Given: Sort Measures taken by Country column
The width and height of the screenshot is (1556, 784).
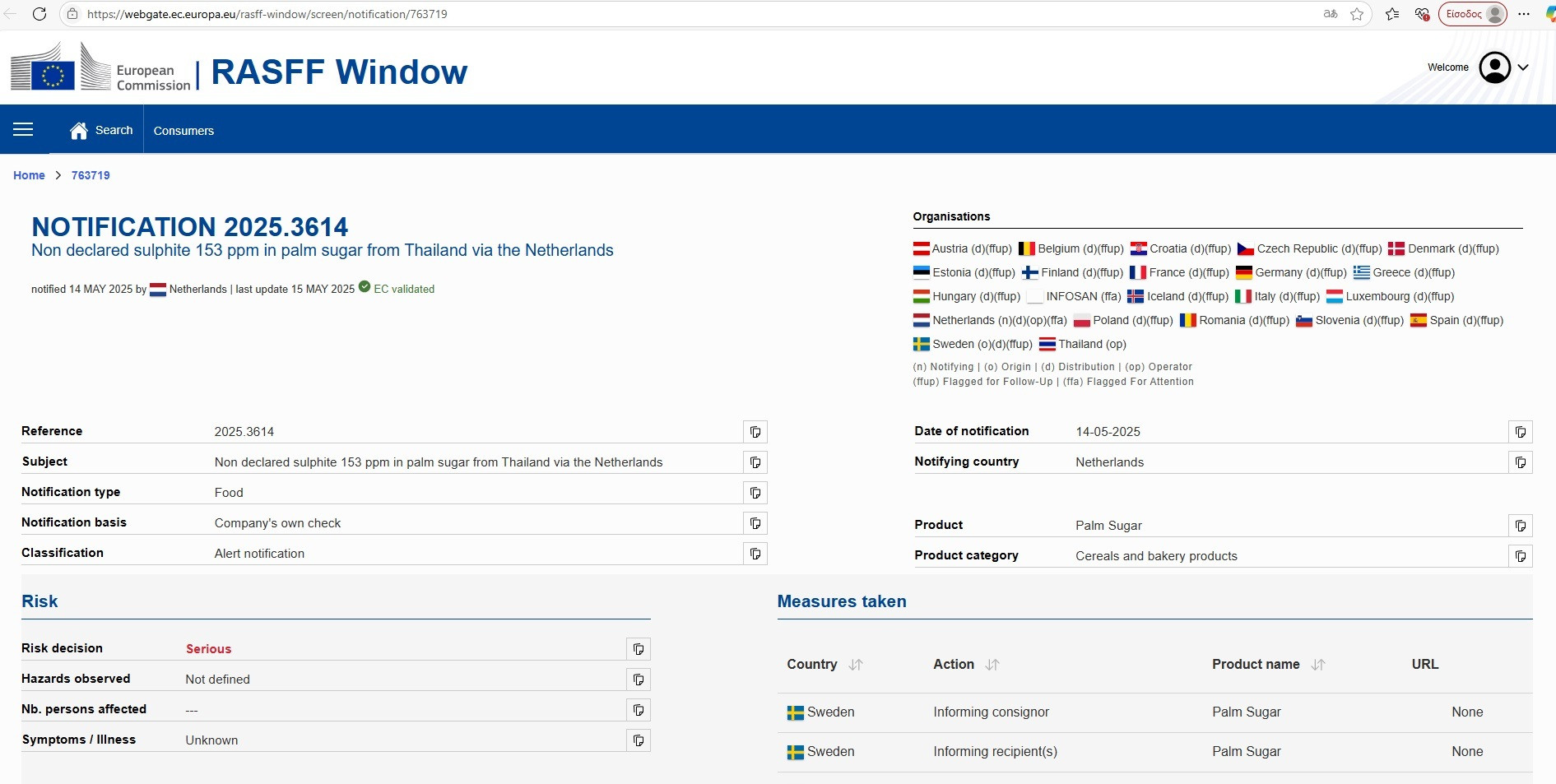Looking at the screenshot, I should coord(856,665).
